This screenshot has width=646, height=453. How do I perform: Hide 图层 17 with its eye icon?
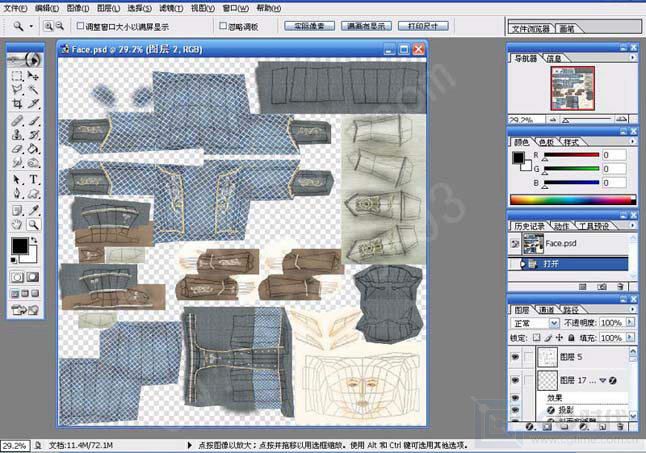515,380
